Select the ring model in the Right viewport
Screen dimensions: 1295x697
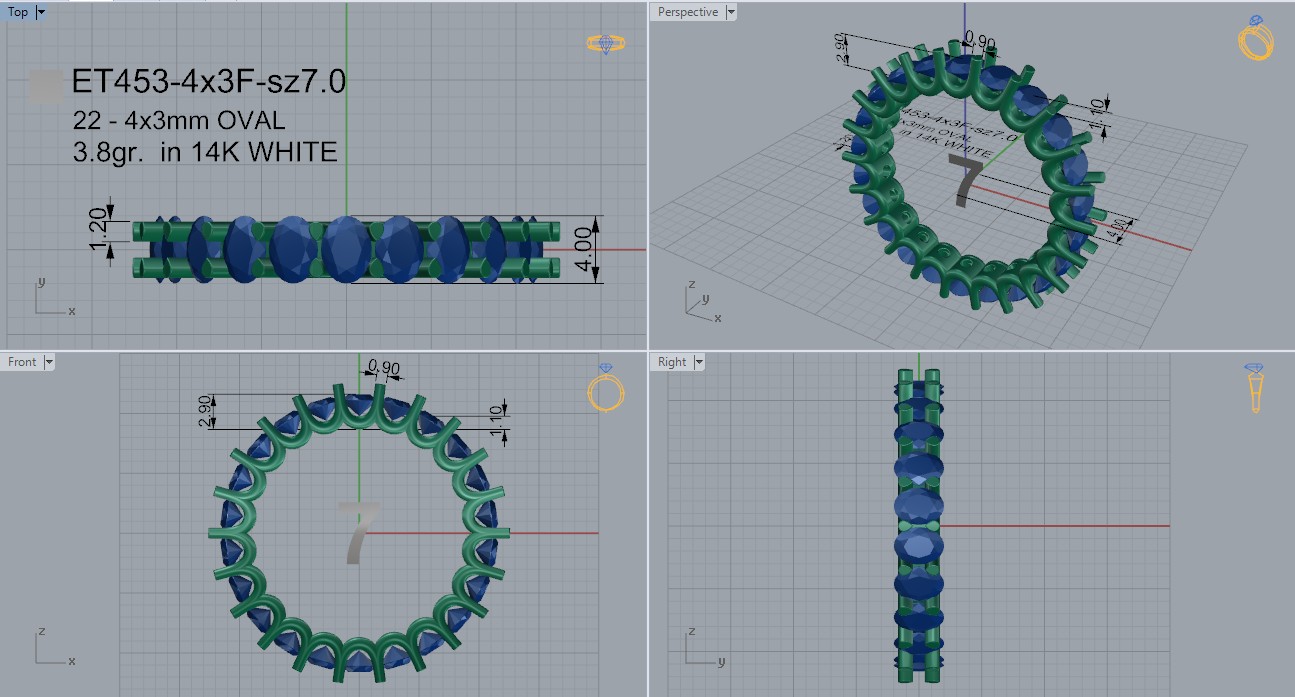pos(918,526)
